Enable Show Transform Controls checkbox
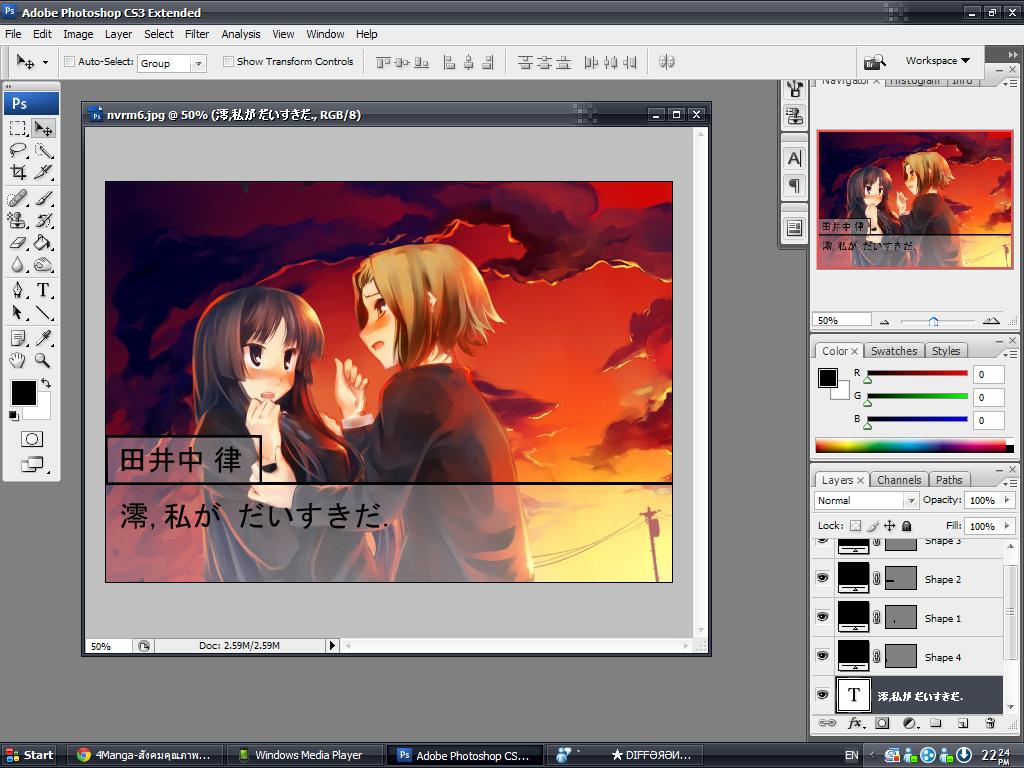Image resolution: width=1024 pixels, height=768 pixels. pos(228,61)
